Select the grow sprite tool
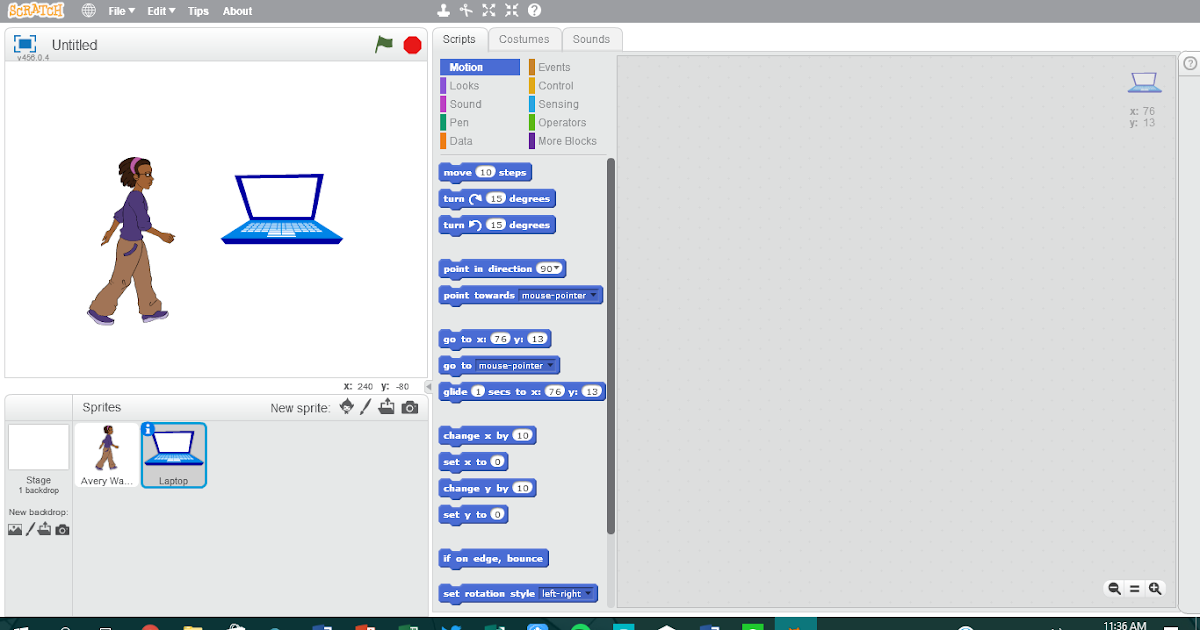This screenshot has height=630, width=1200. pos(488,10)
